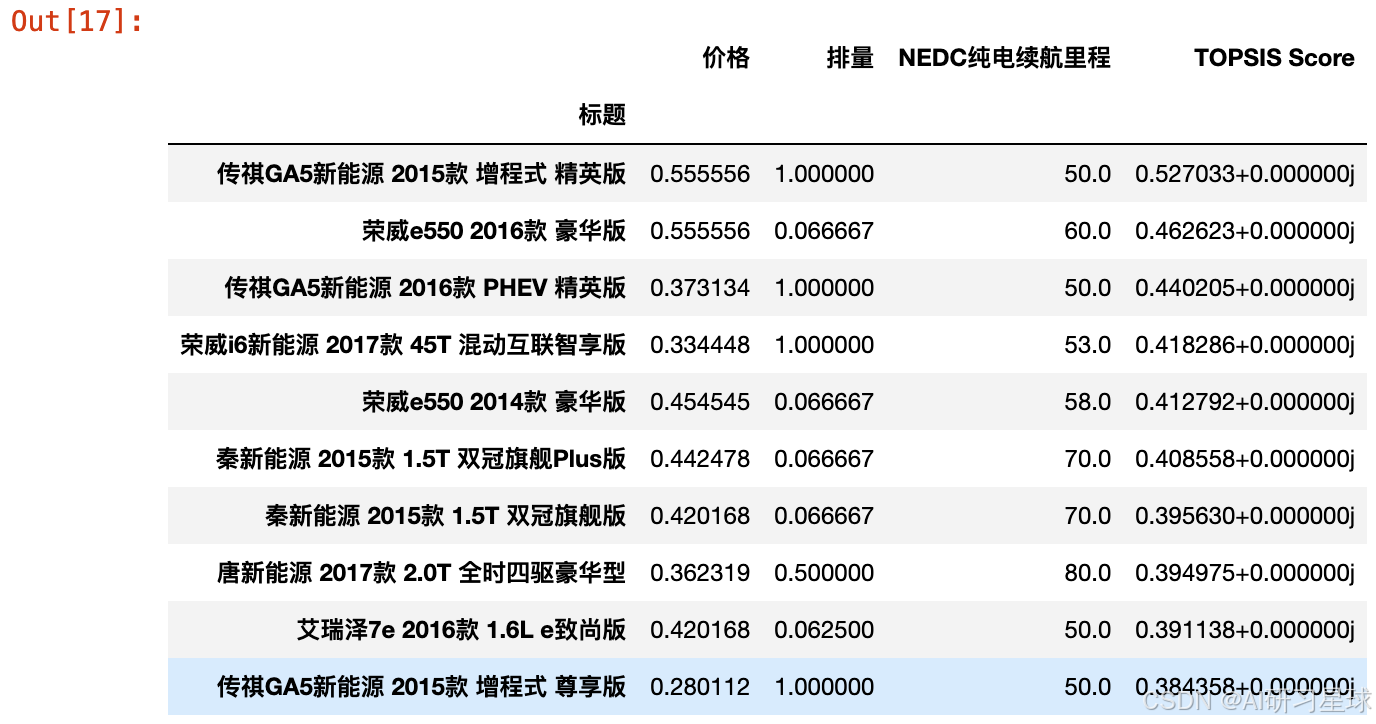1376x724 pixels.
Task: Click NEDC range value 53.0
Action: pyautogui.click(x=1087, y=345)
